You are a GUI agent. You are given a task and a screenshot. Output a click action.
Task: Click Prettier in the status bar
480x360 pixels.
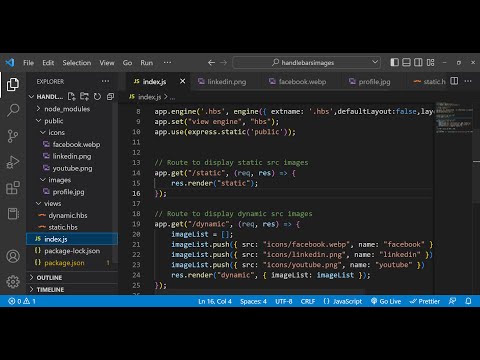click(425, 301)
